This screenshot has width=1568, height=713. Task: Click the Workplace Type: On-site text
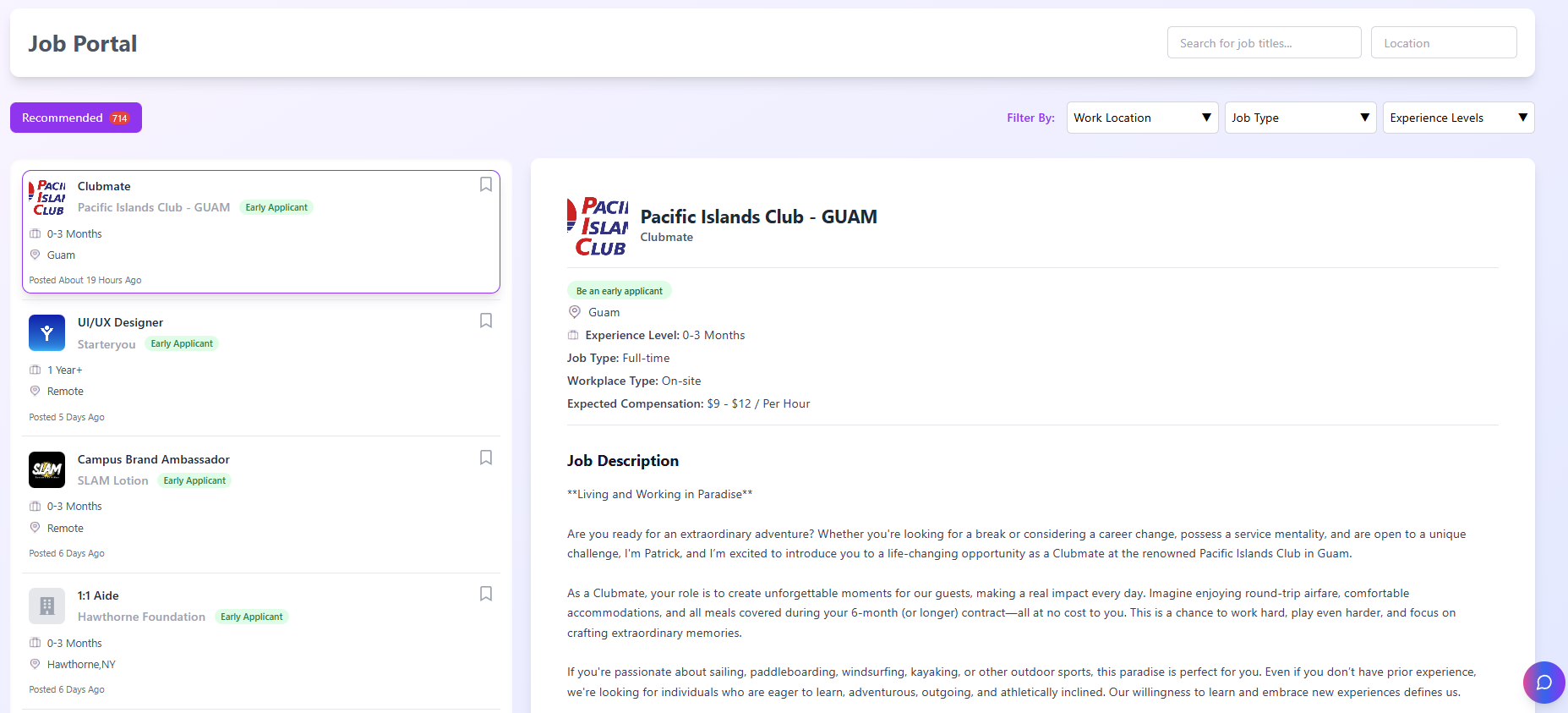pos(634,381)
